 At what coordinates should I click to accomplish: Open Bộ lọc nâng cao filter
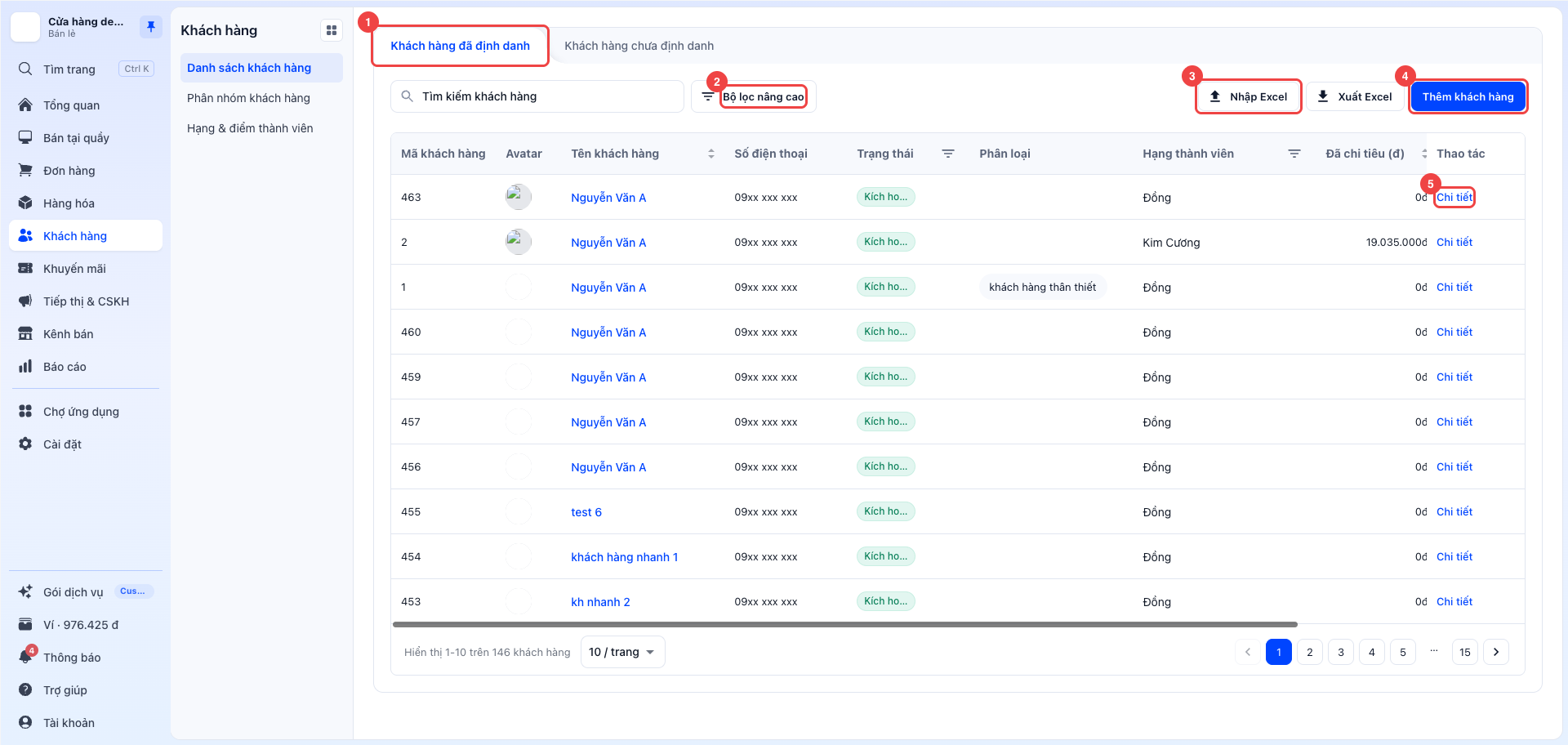coord(754,96)
